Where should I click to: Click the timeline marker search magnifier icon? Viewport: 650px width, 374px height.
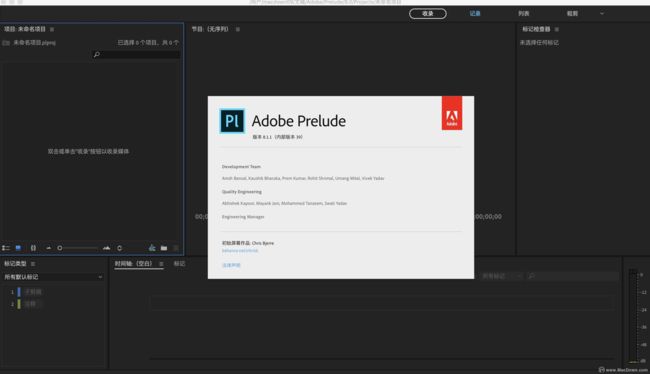point(531,276)
